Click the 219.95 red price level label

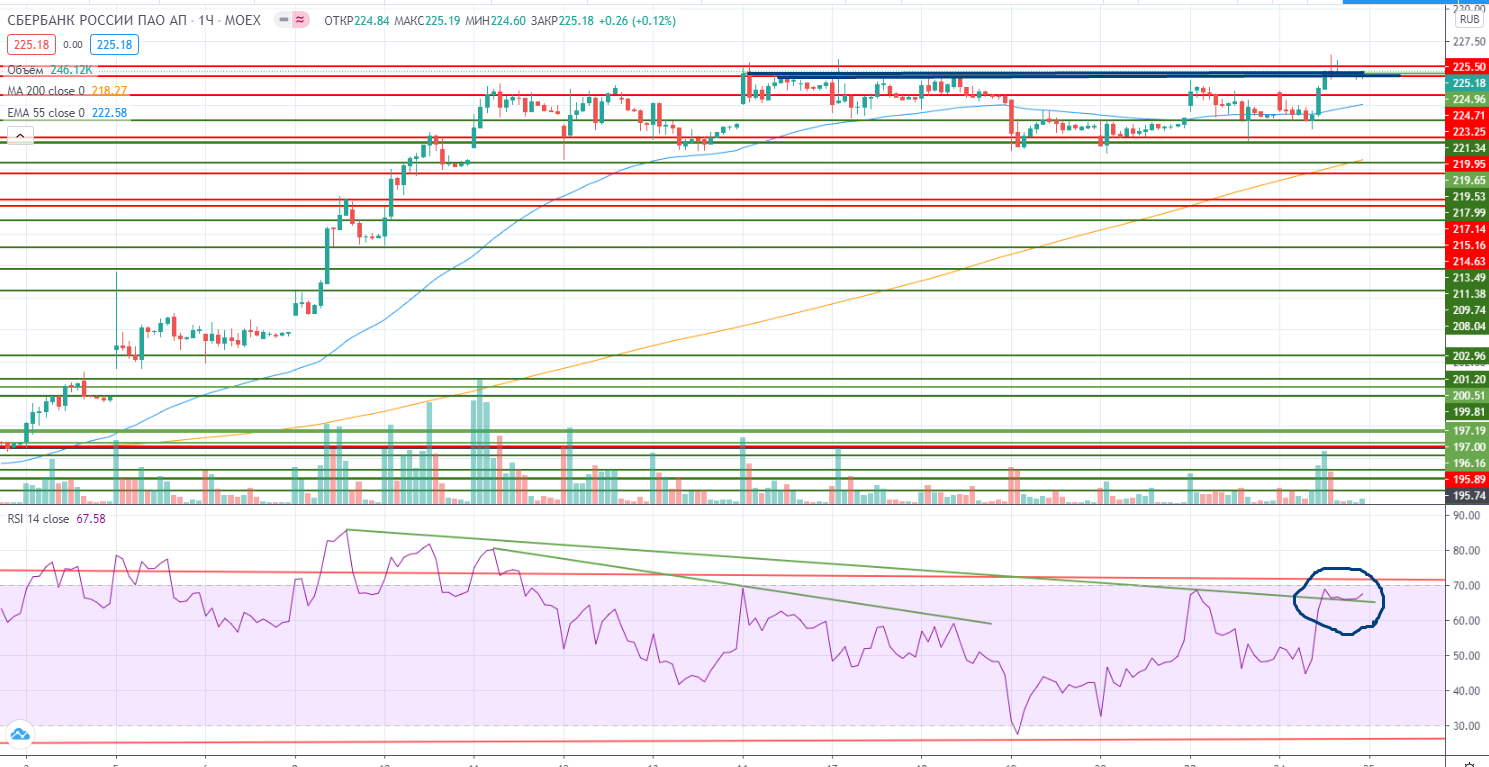pos(1467,164)
